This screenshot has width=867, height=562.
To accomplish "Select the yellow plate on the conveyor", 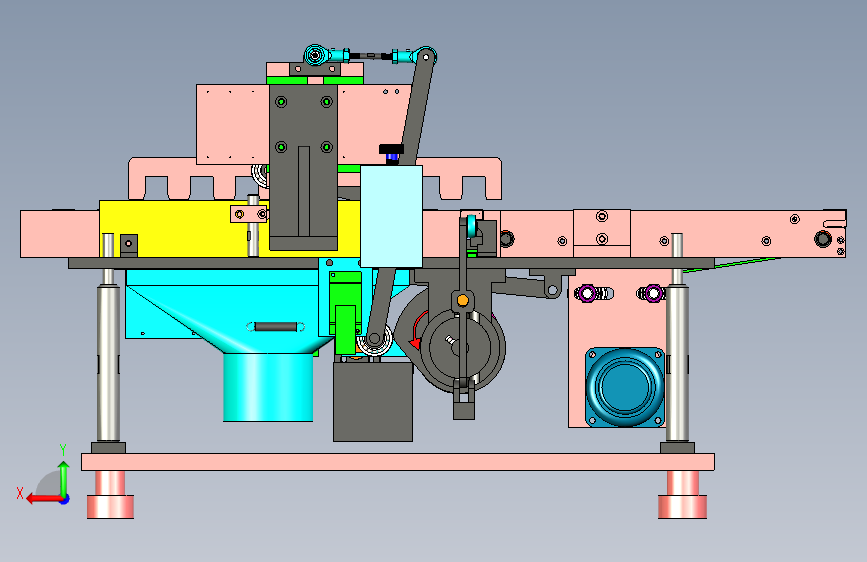I will [182, 228].
